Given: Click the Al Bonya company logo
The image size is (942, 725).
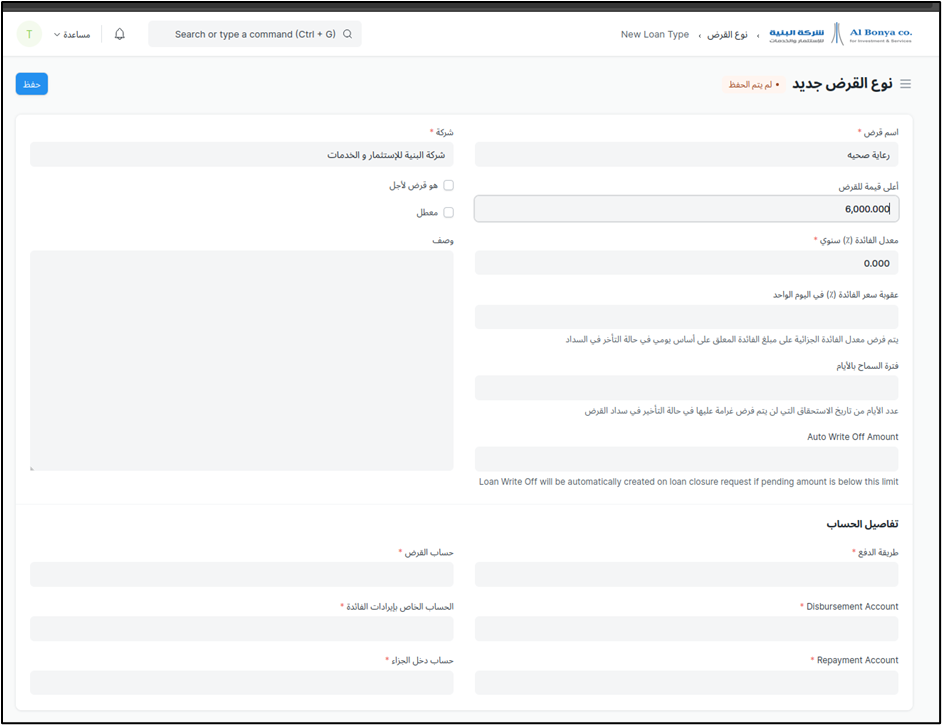Looking at the screenshot, I should [x=840, y=34].
